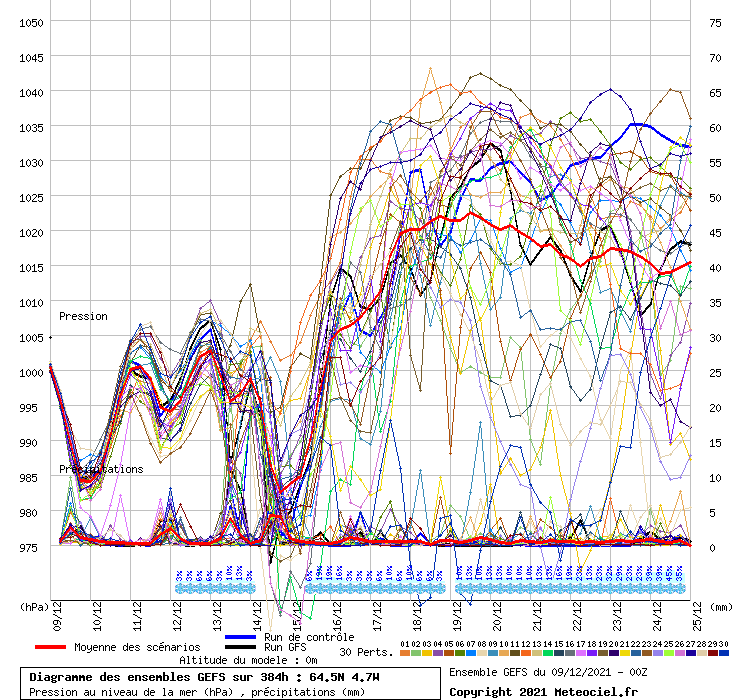The height and width of the screenshot is (700, 740).
Task: Click perturbation 01 color swatch
Action: click(x=405, y=653)
